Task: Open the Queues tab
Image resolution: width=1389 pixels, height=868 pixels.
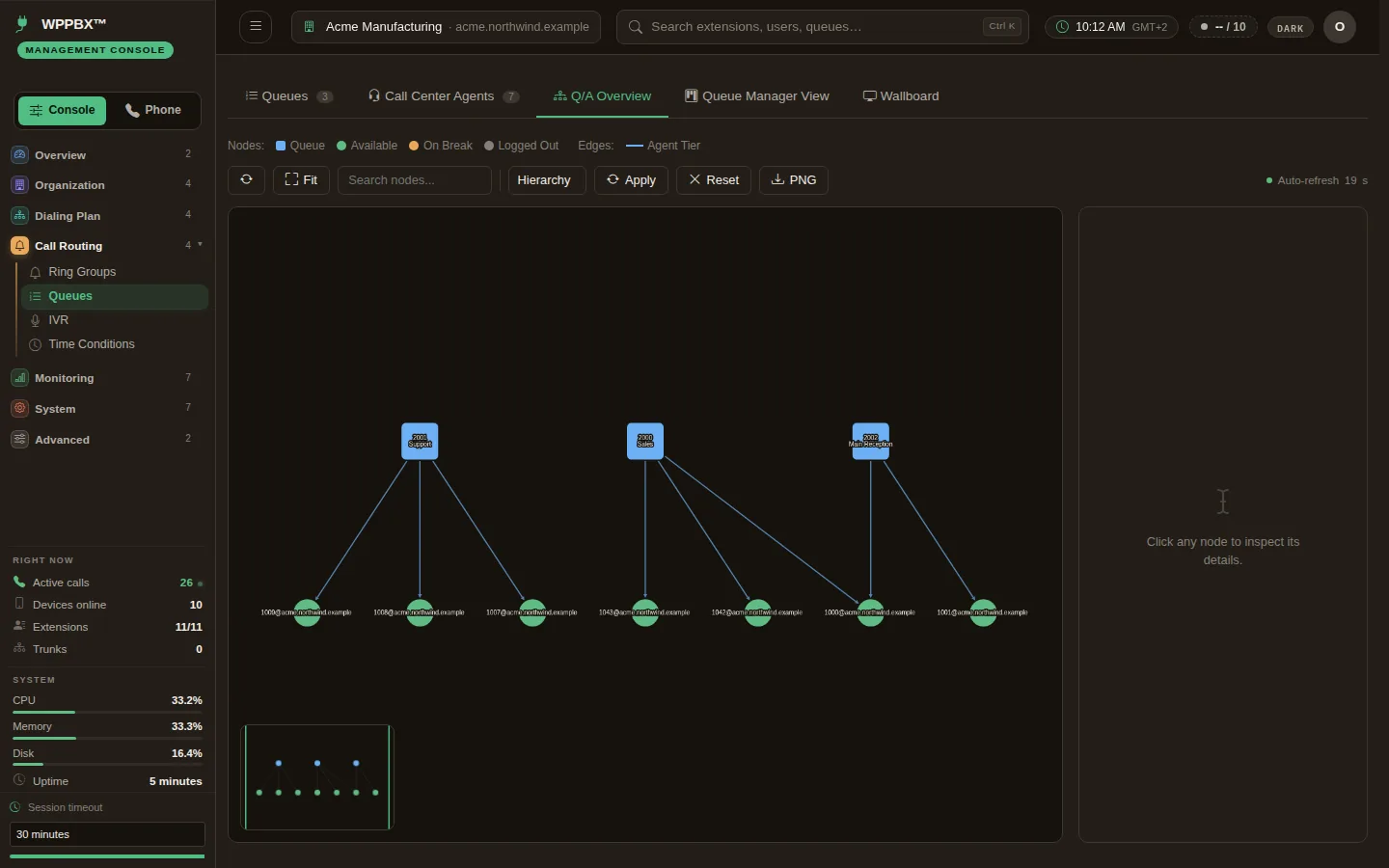Action: pyautogui.click(x=288, y=96)
